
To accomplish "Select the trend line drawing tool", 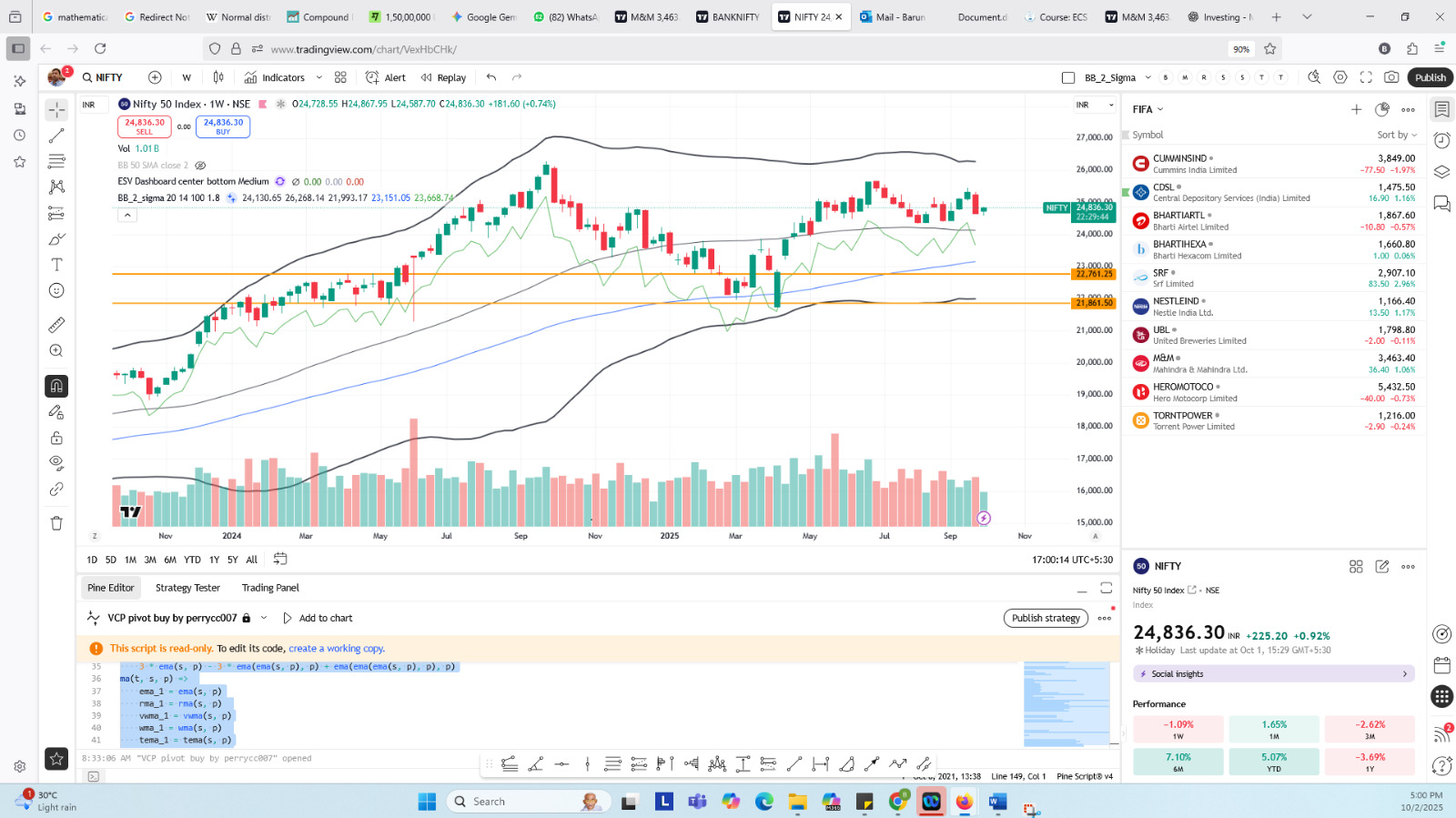I will [56, 136].
